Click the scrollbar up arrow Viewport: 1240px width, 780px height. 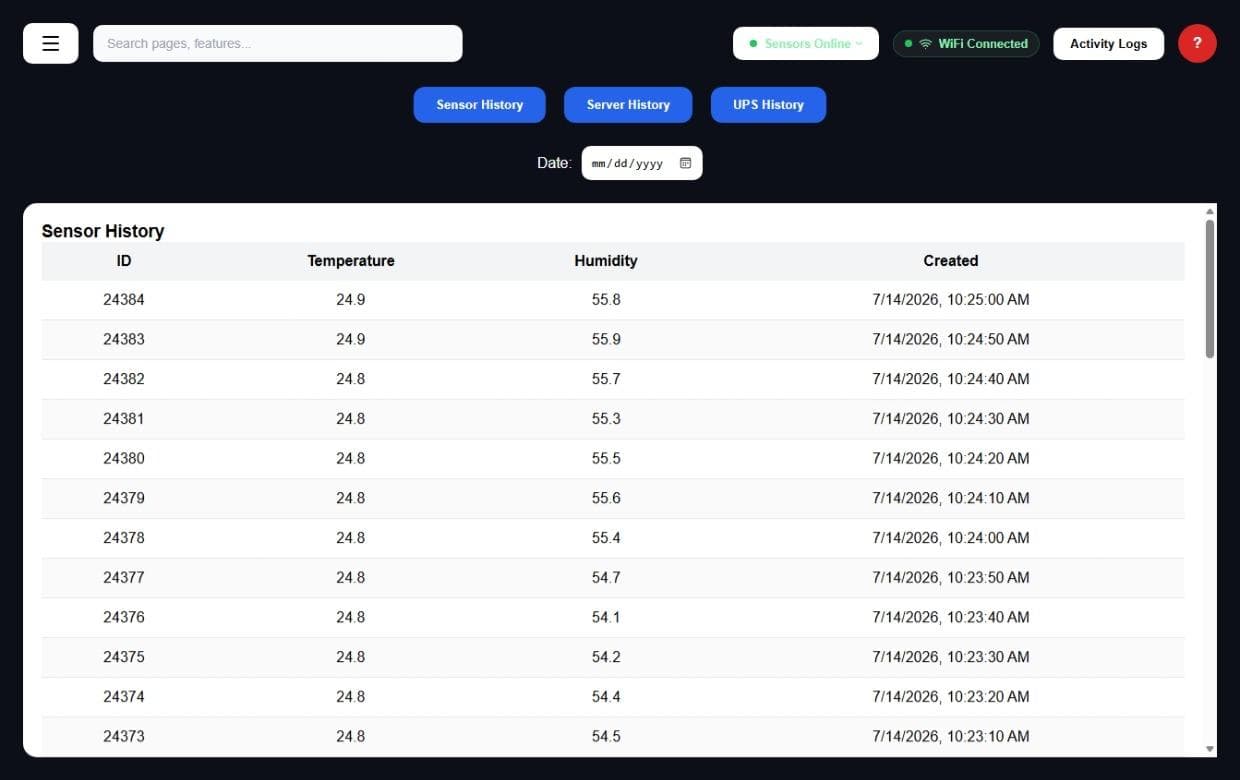(x=1210, y=211)
